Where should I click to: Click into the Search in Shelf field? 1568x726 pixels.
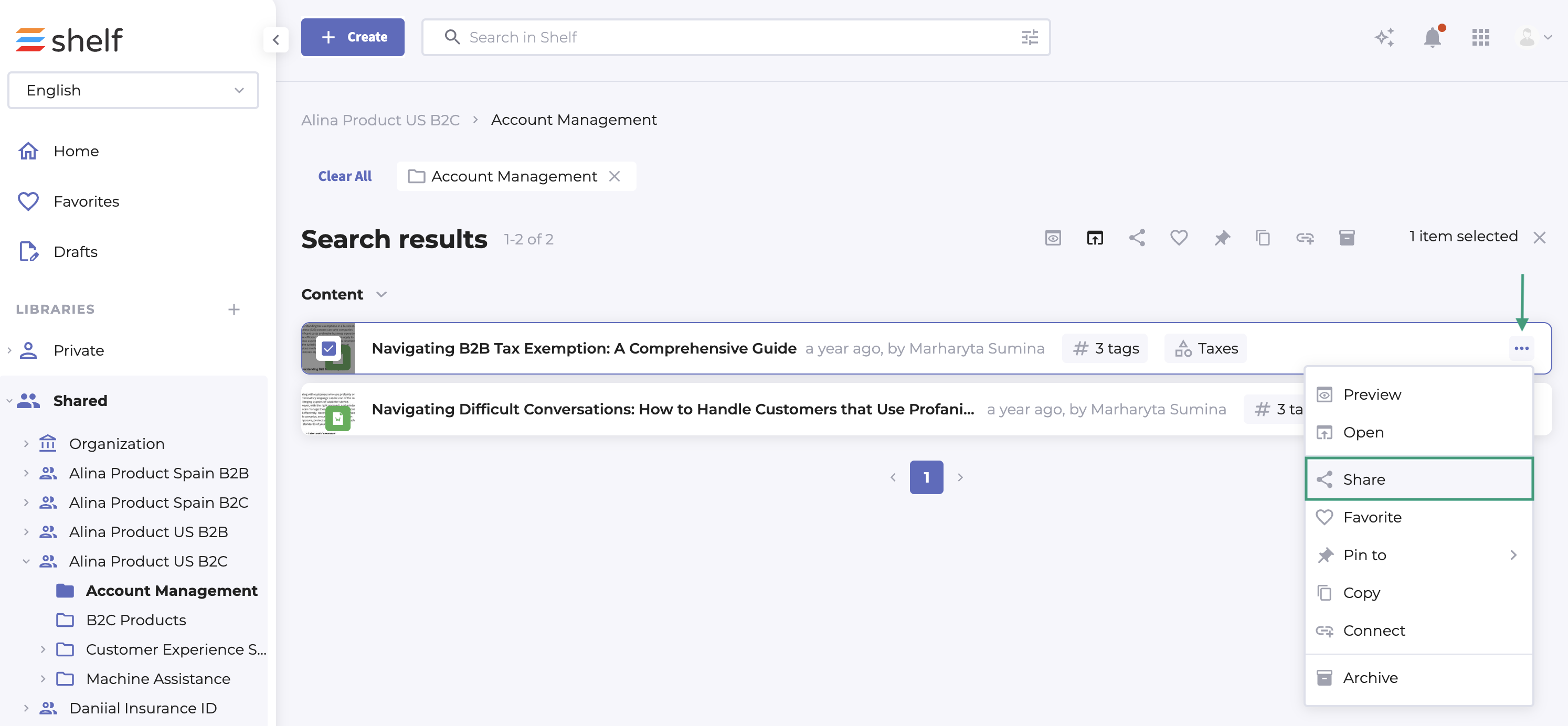click(730, 38)
